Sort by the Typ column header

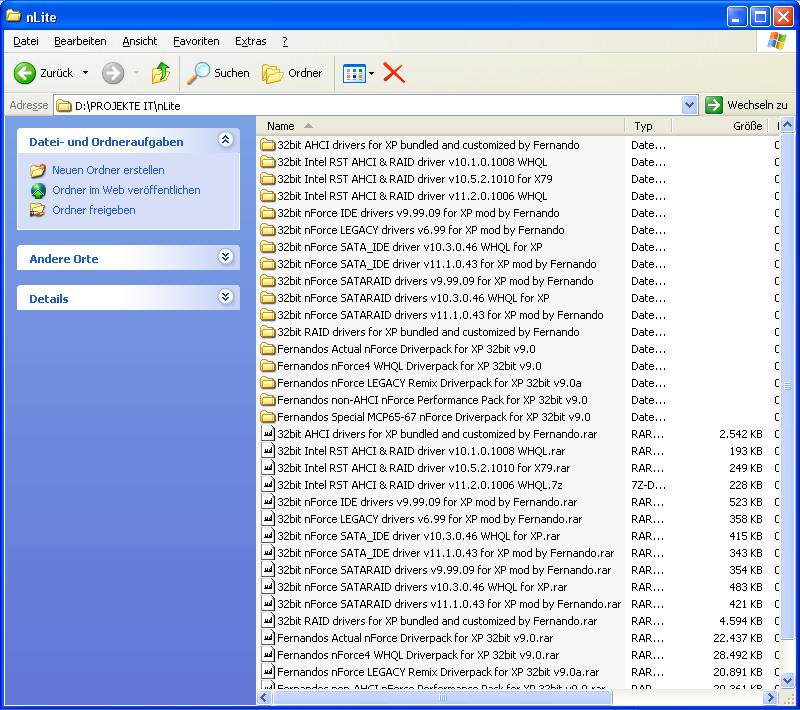648,126
